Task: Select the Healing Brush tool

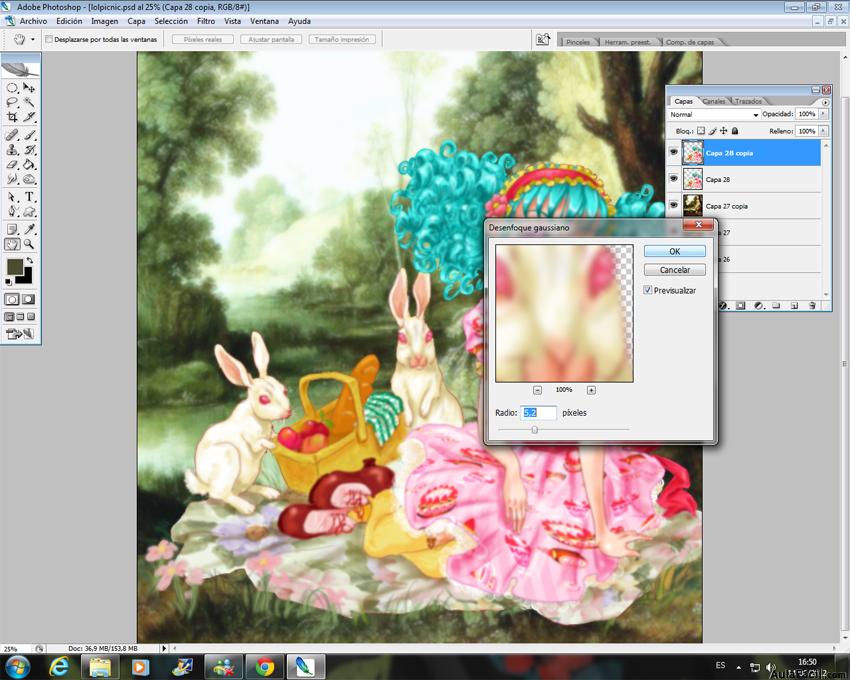Action: click(x=12, y=135)
